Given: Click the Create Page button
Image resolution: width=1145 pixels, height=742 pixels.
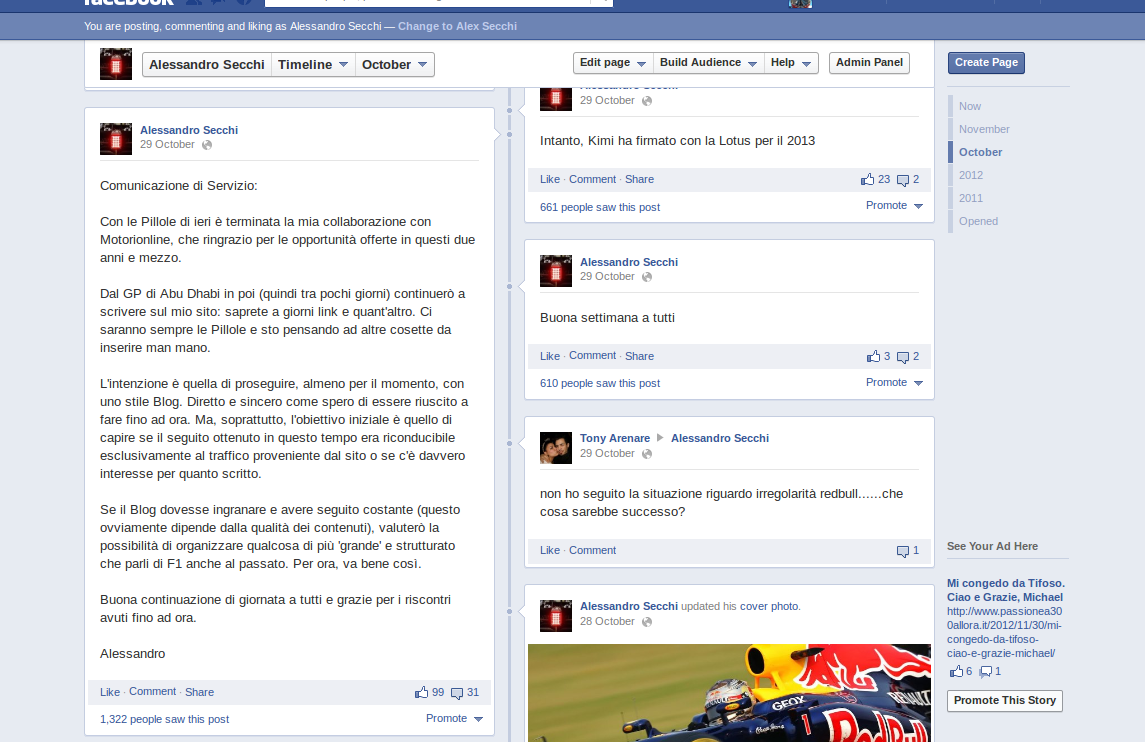Looking at the screenshot, I should 985,63.
